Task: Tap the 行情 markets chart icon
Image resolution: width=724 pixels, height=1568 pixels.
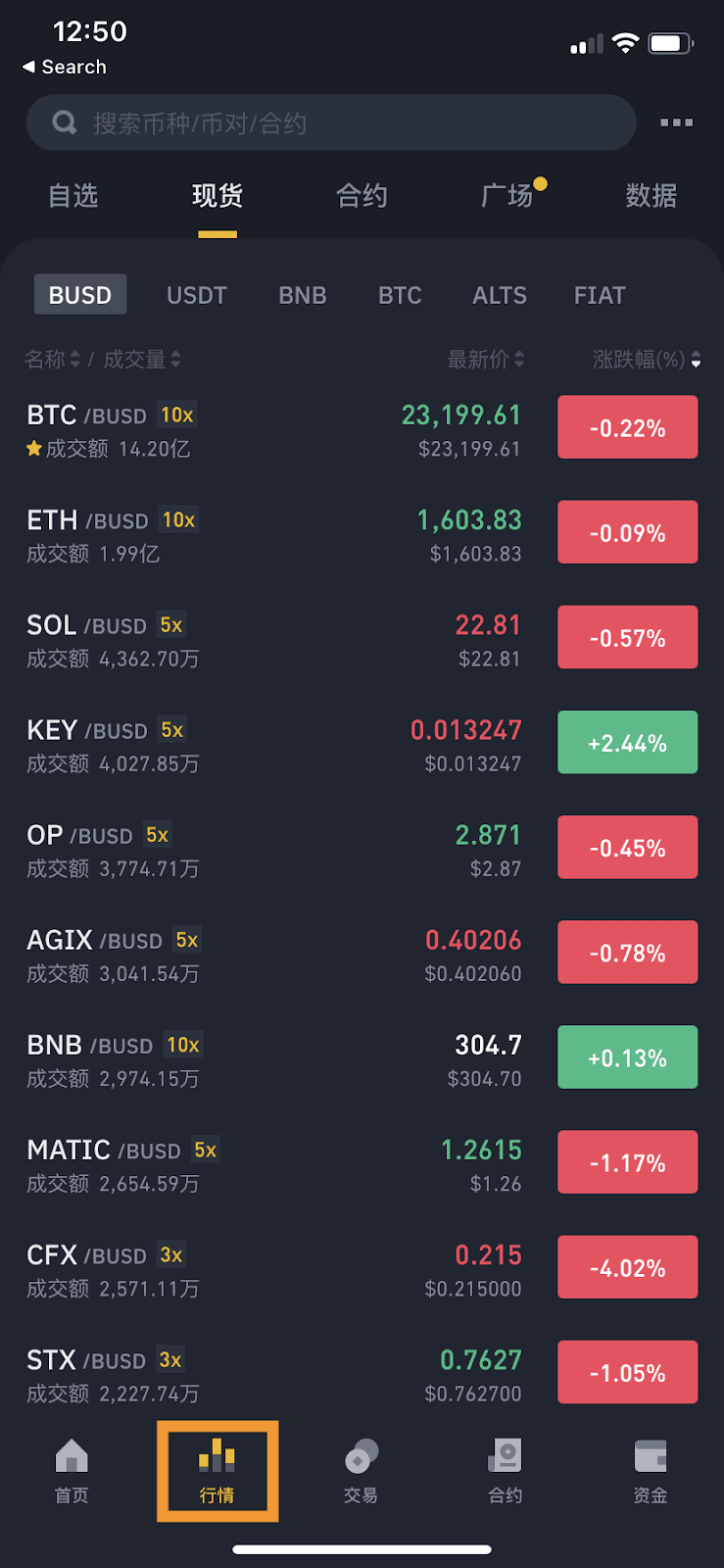Action: (217, 1456)
